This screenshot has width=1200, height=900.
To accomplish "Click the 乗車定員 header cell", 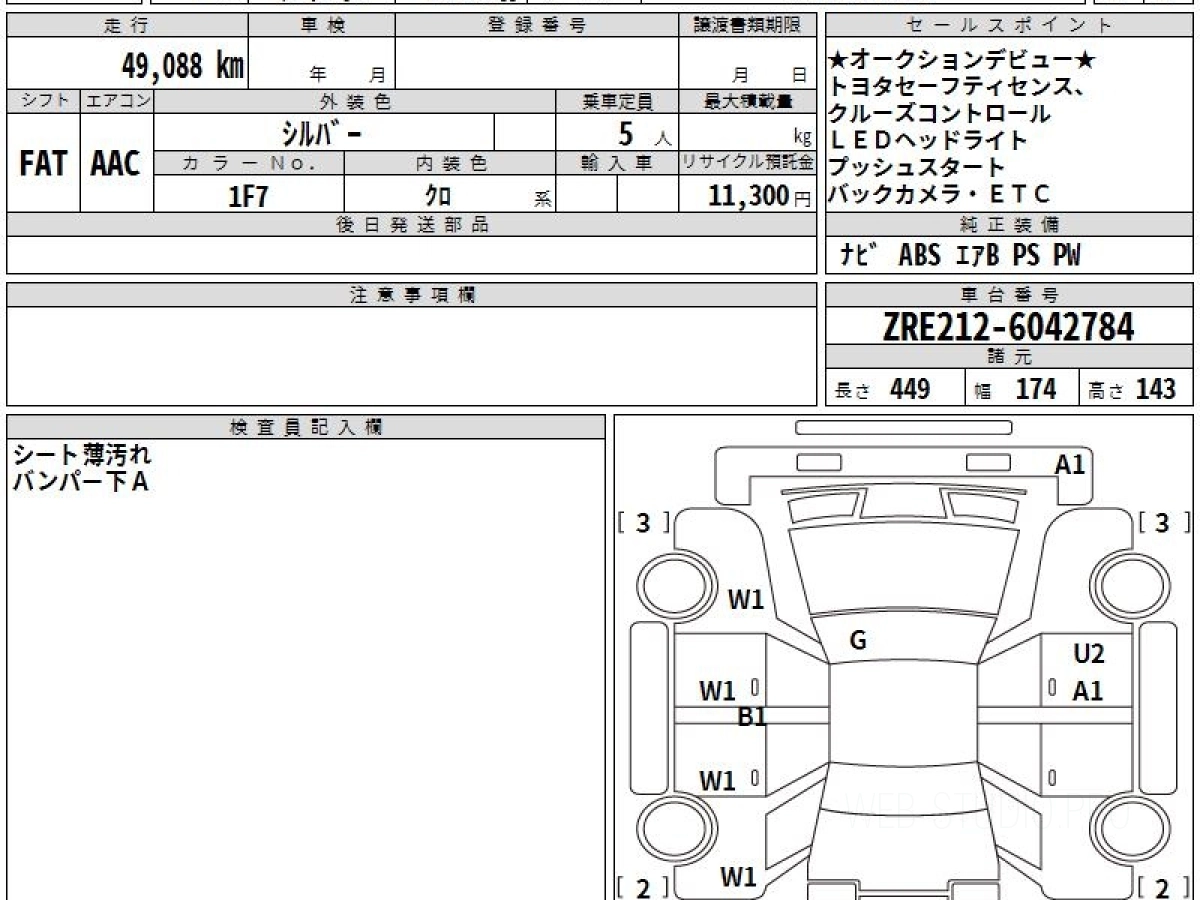I will (x=617, y=101).
